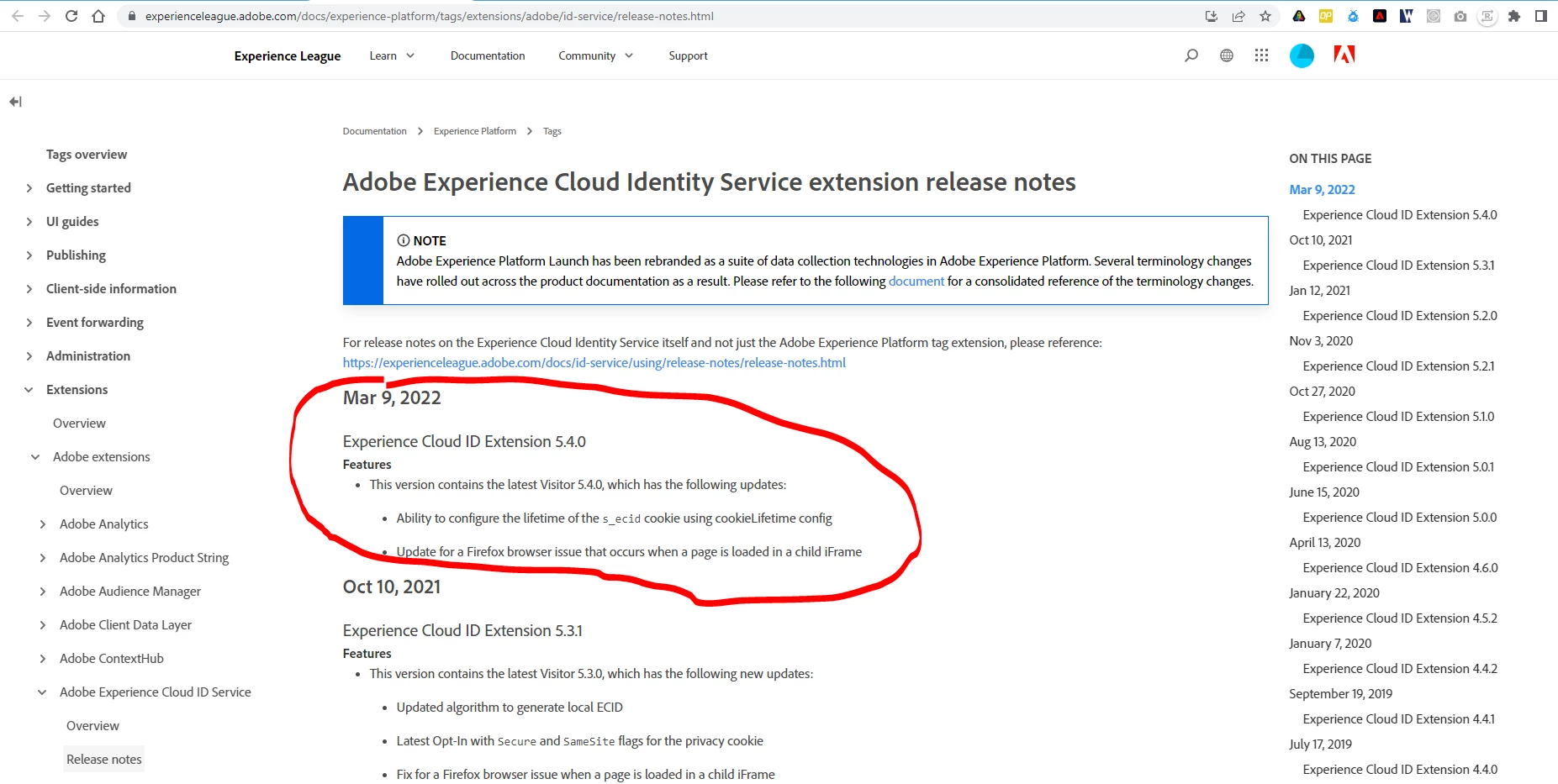Click the W extension icon in toolbar
Screen dimensions: 1558x784
[1407, 16]
